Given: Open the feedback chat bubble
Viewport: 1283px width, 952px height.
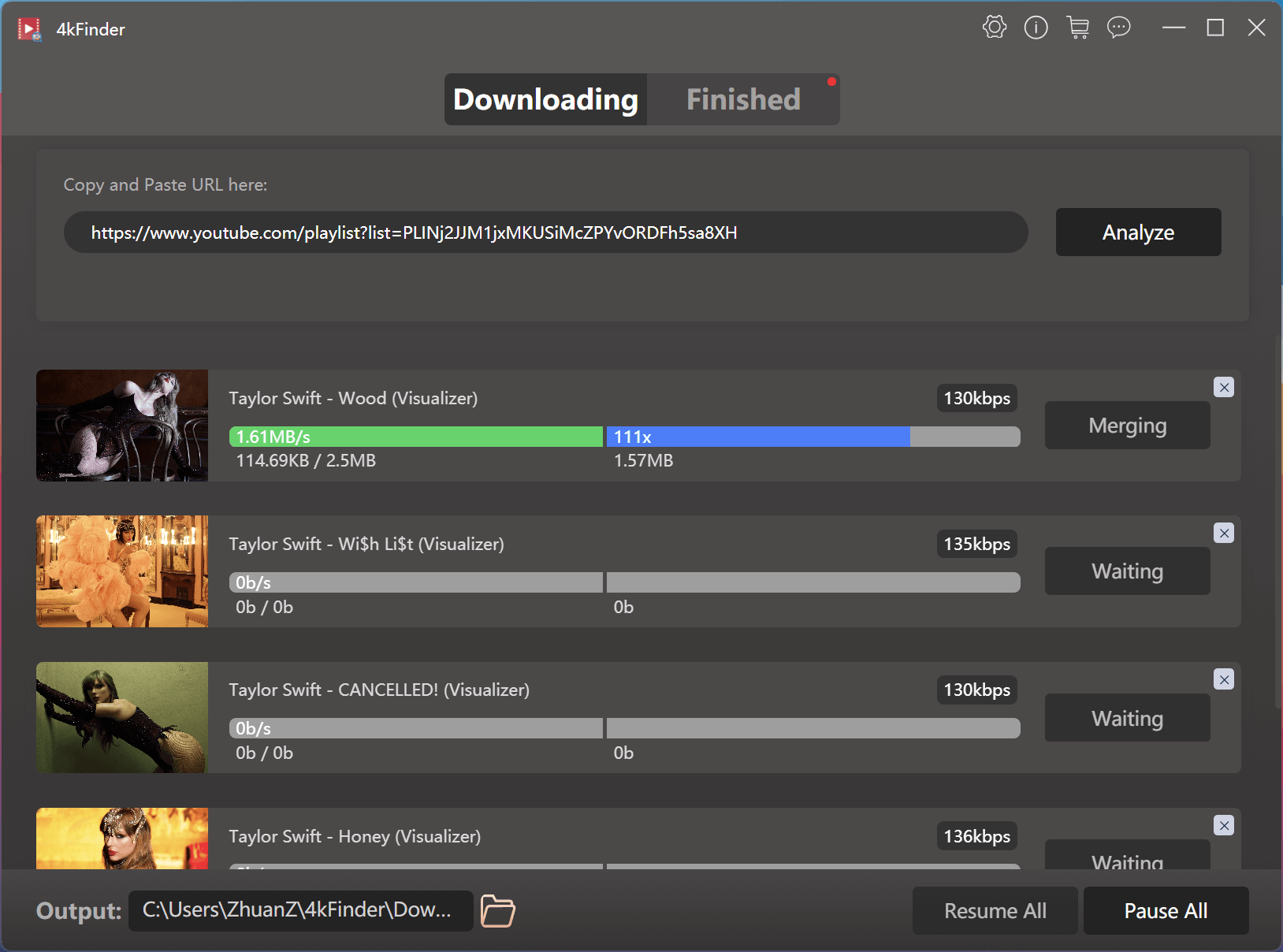Looking at the screenshot, I should 1120,27.
